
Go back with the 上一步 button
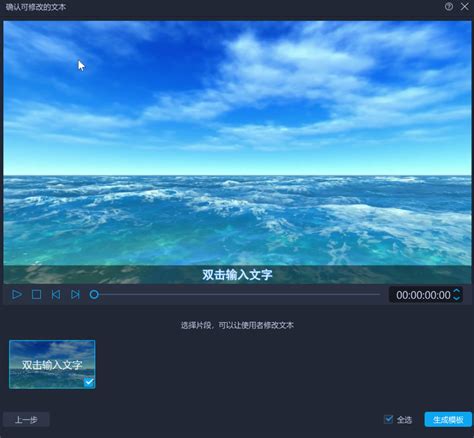click(x=26, y=419)
